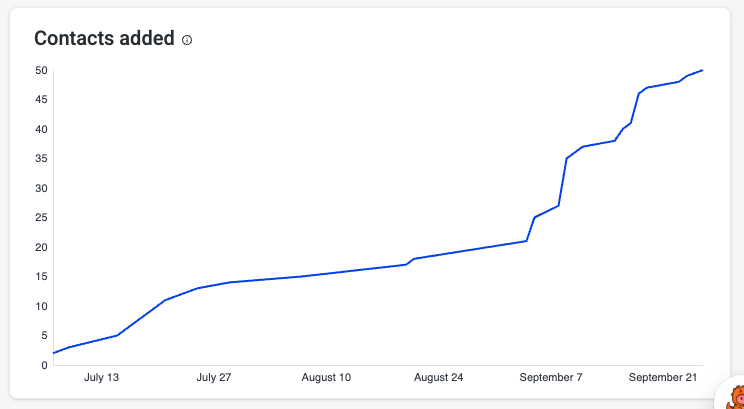The height and width of the screenshot is (409, 744).
Task: Select the August 24 date label
Action: tap(438, 378)
